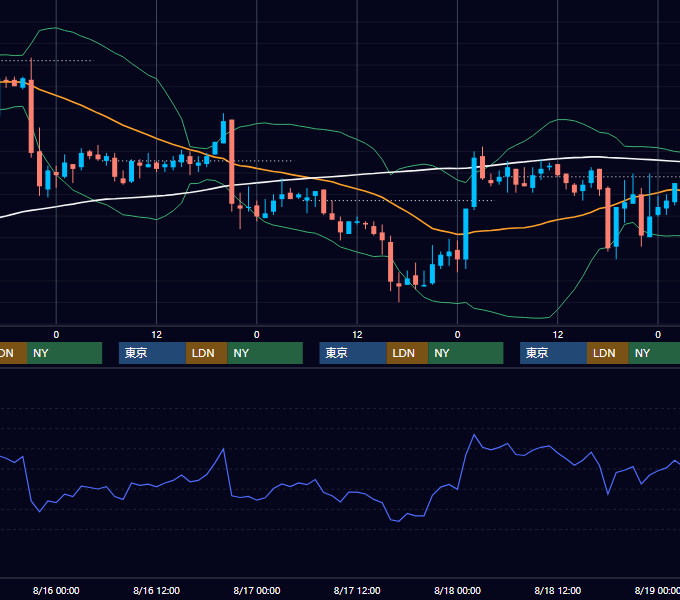Select the 8/17 東京 session bar
Image resolution: width=680 pixels, height=600 pixels.
[353, 353]
